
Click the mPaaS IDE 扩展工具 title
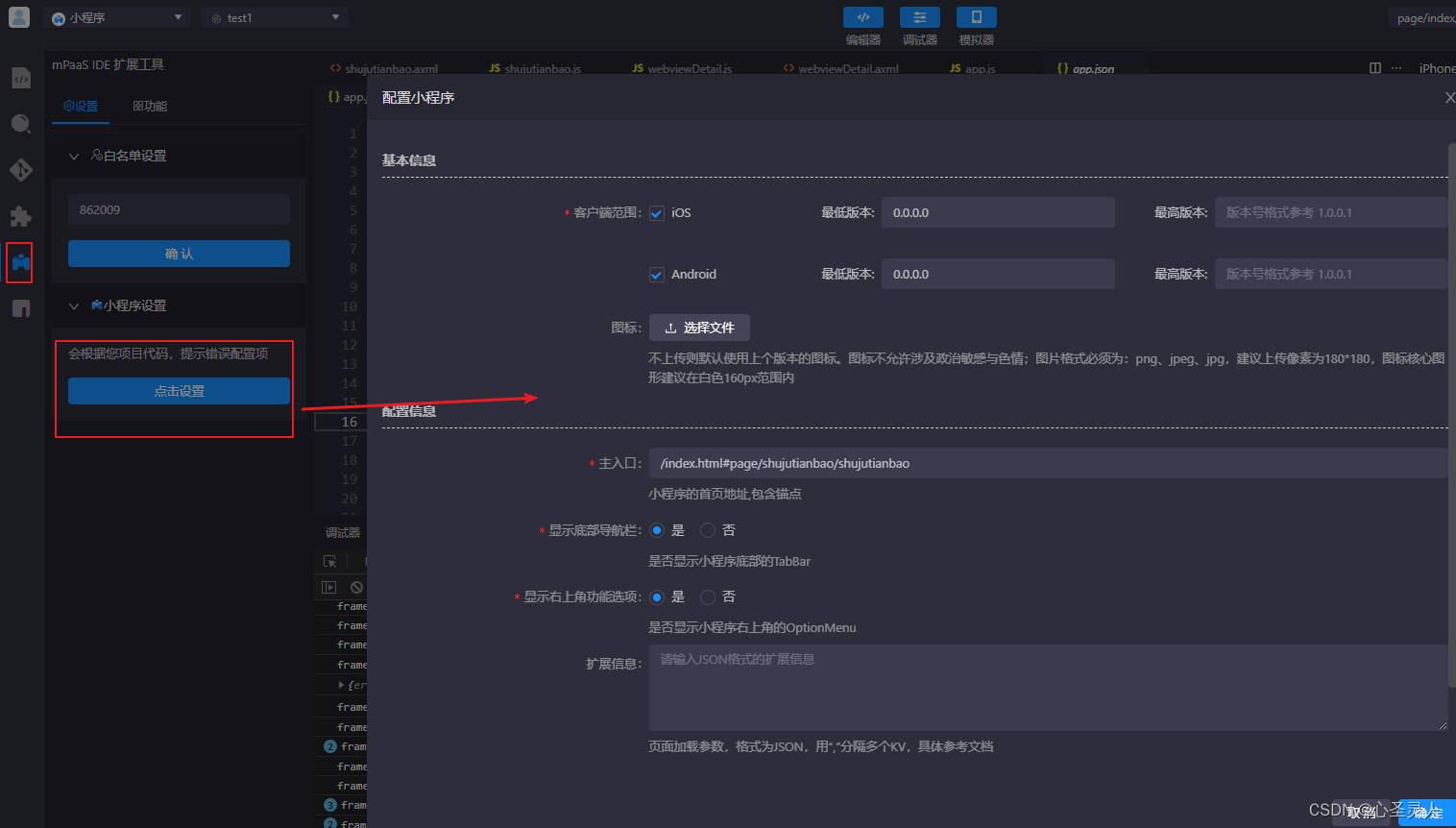108,64
